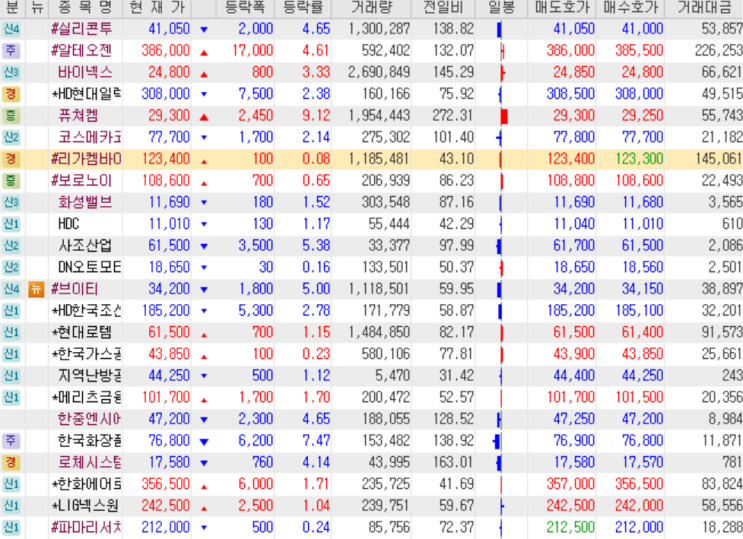The height and width of the screenshot is (539, 743).
Task: Click previous-day ratio 272.31 for 퓨쳐켐
Action: pos(453,116)
